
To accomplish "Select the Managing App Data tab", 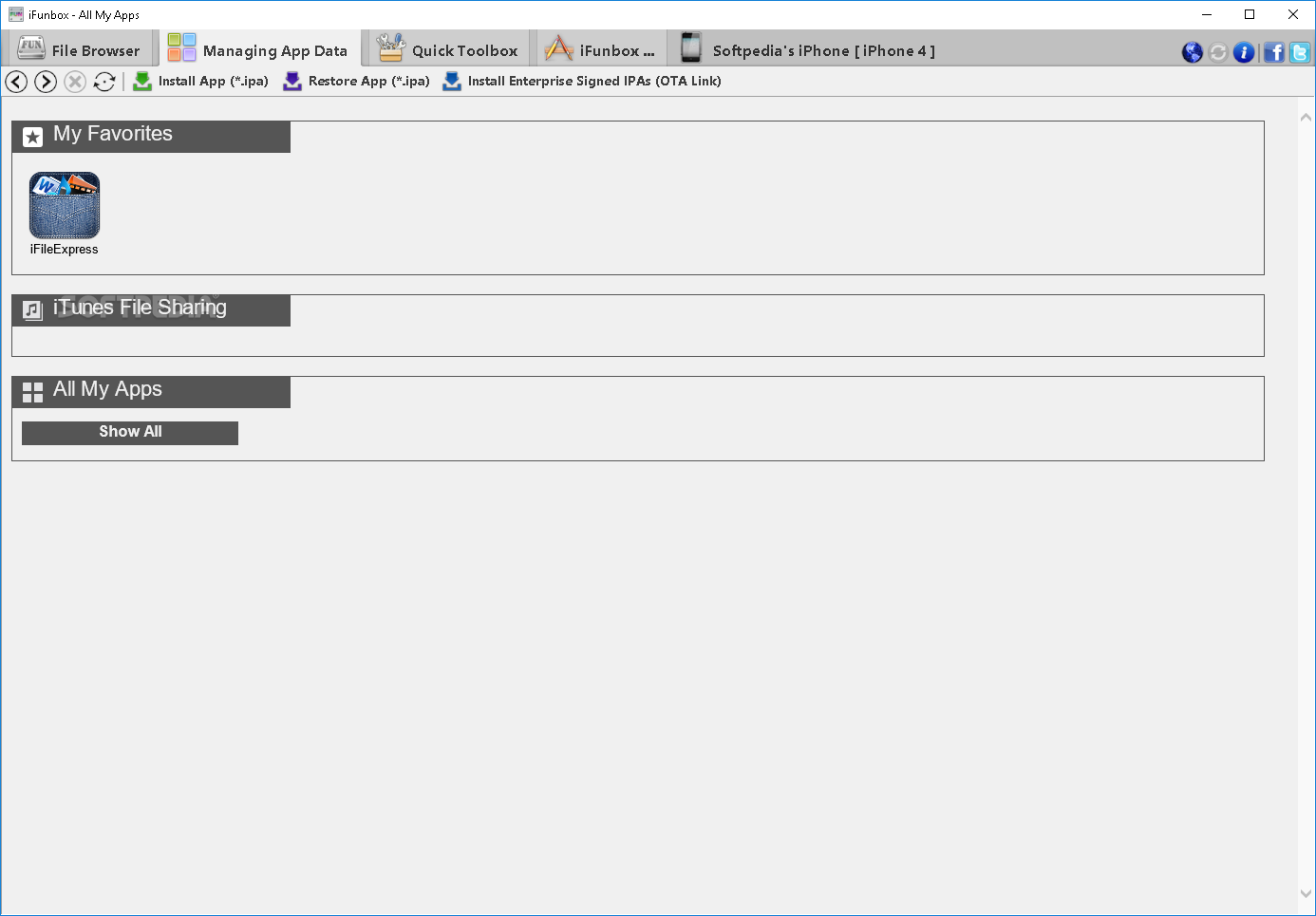I will click(x=258, y=48).
